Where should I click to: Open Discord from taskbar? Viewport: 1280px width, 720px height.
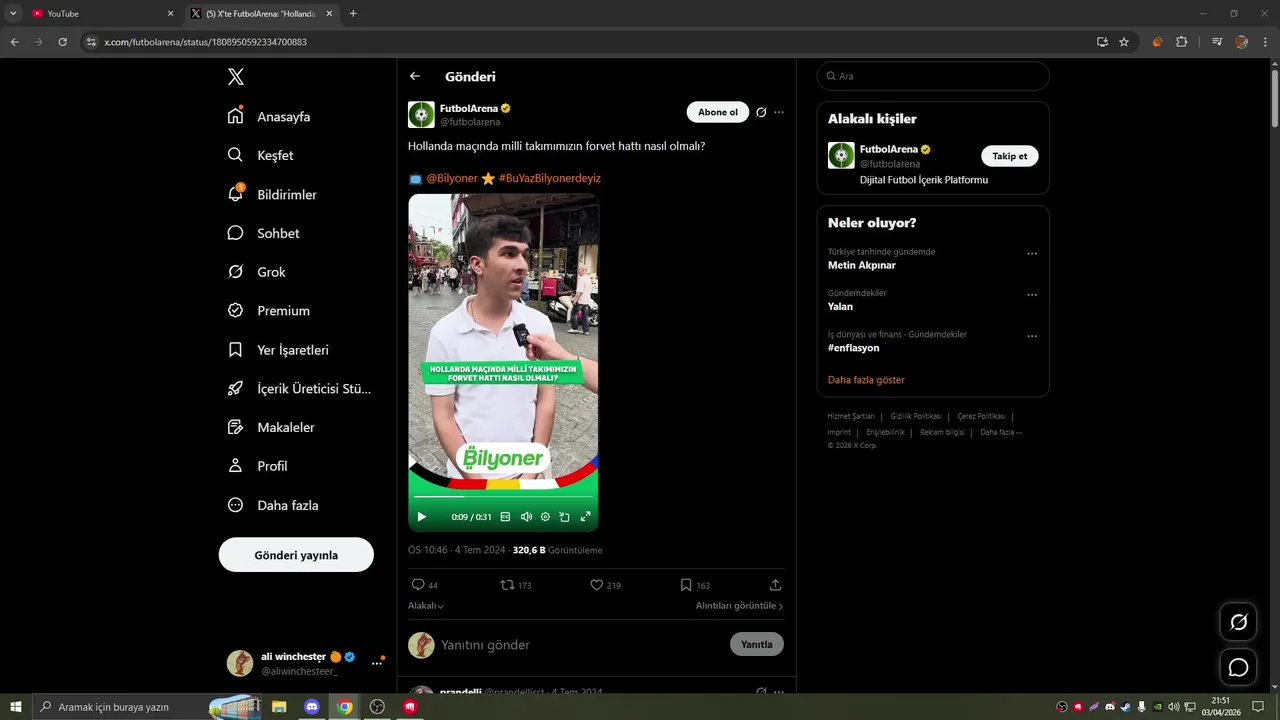[x=311, y=707]
